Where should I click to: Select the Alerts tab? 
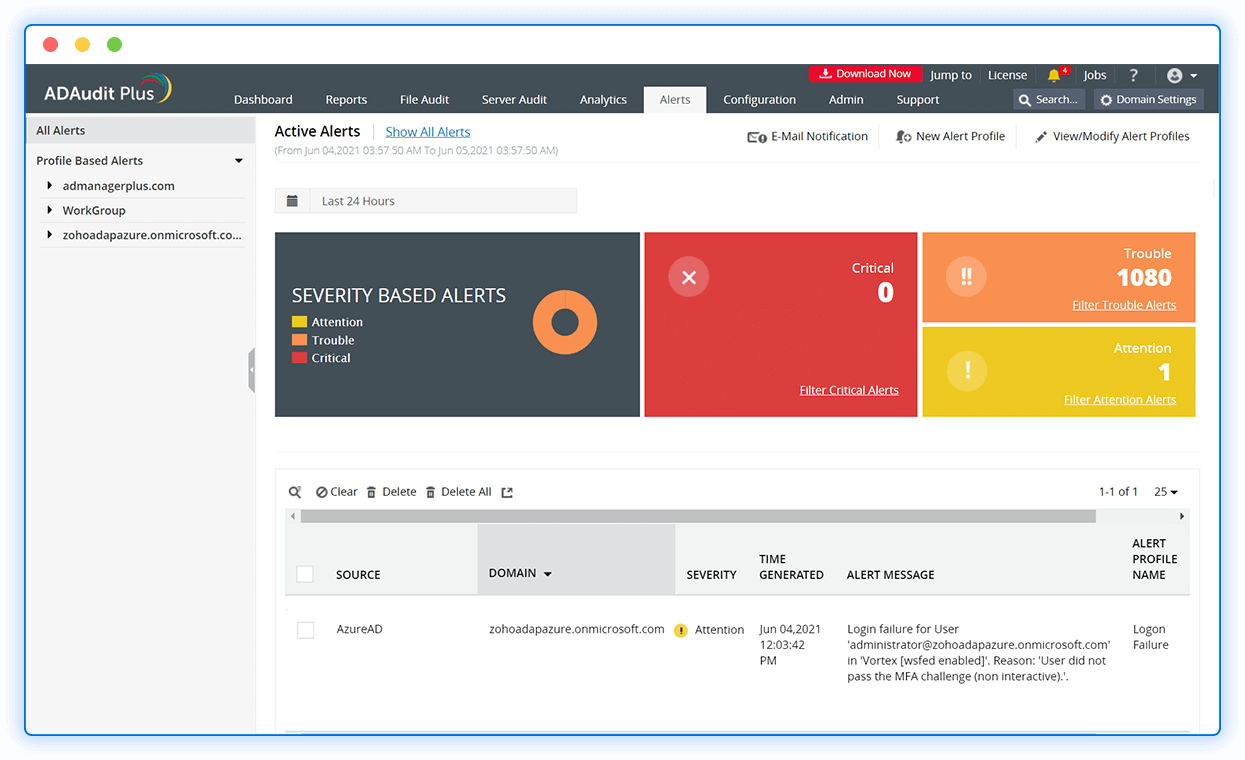(x=675, y=100)
